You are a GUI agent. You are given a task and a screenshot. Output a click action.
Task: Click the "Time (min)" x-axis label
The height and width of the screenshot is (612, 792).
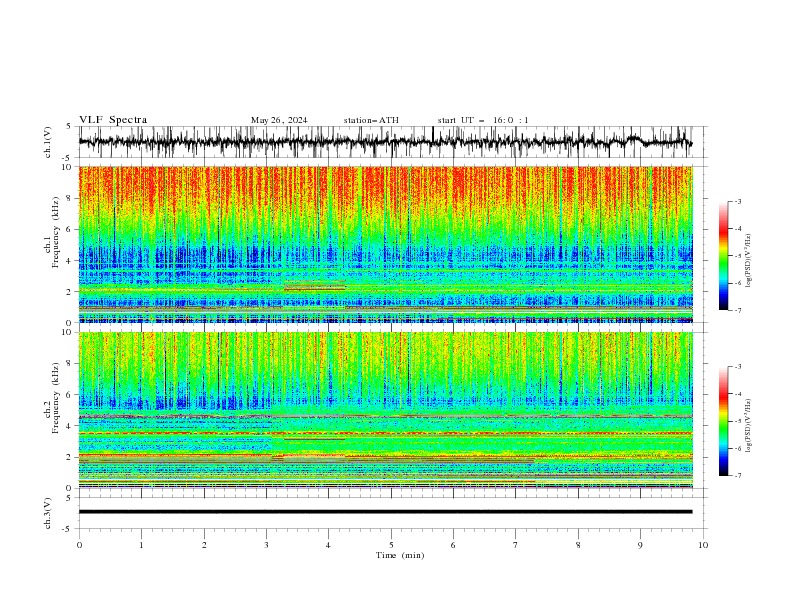pyautogui.click(x=400, y=555)
